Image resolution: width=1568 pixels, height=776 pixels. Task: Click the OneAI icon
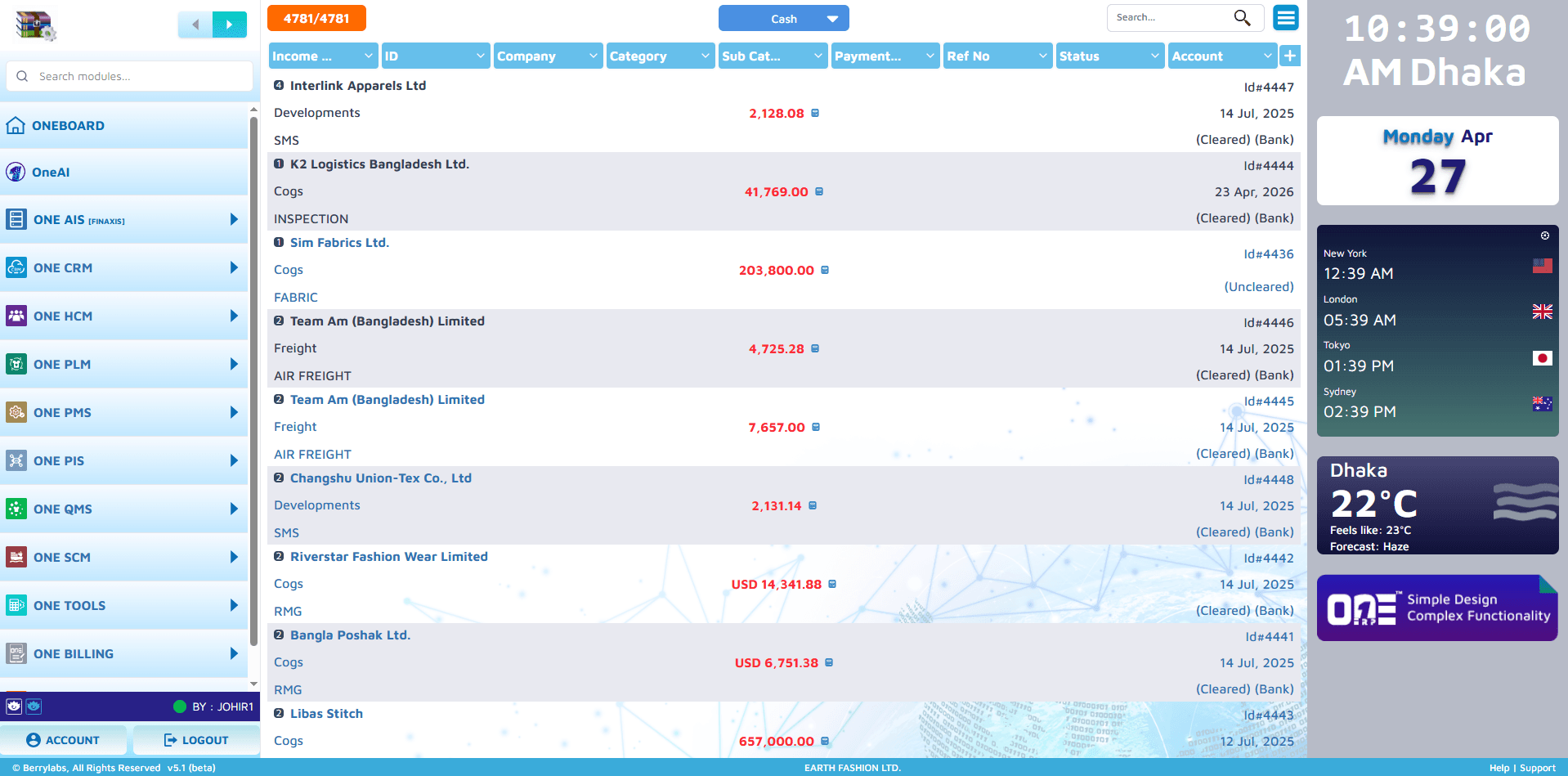coord(16,172)
